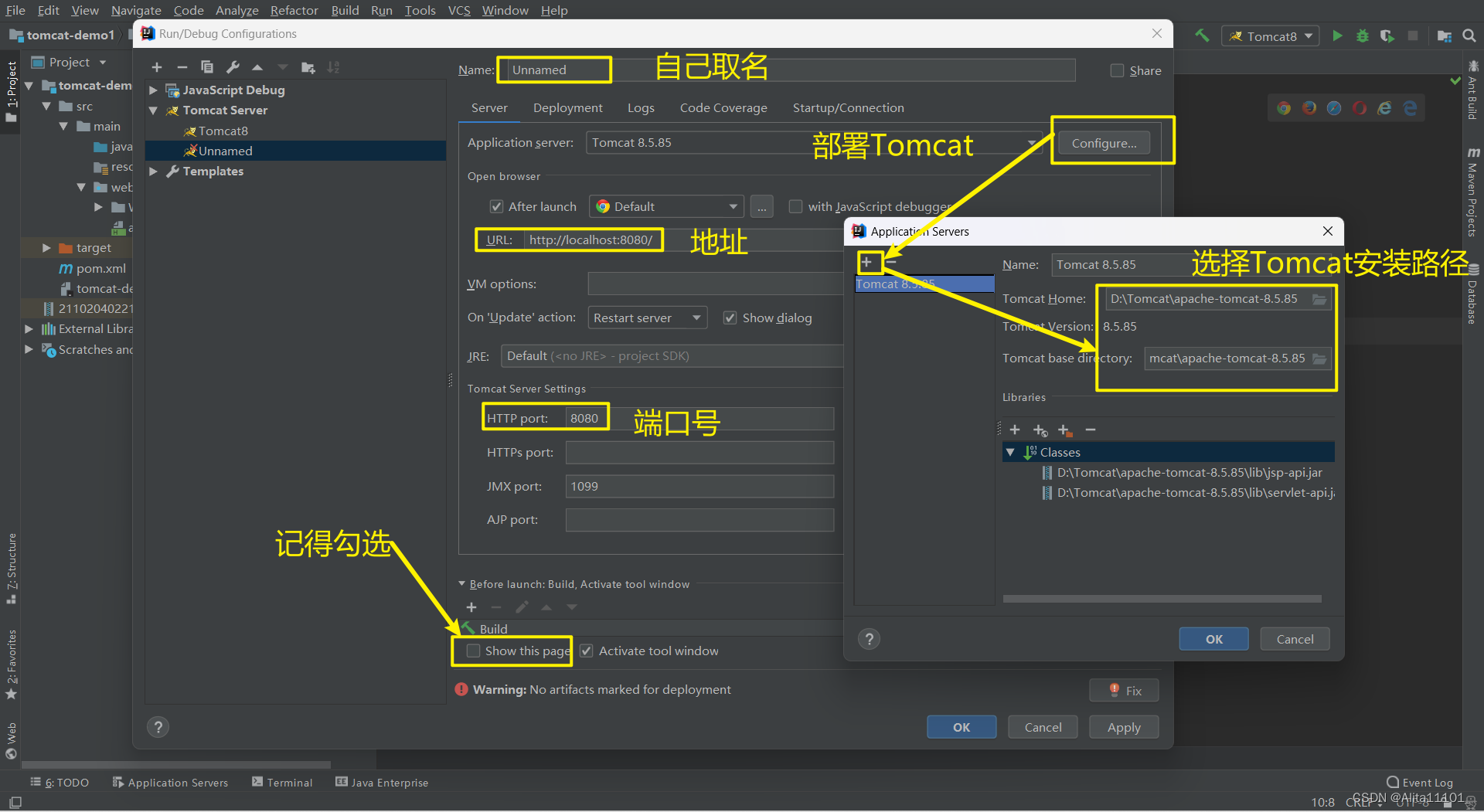
Task: Add before launch task plus icon
Action: tap(471, 607)
